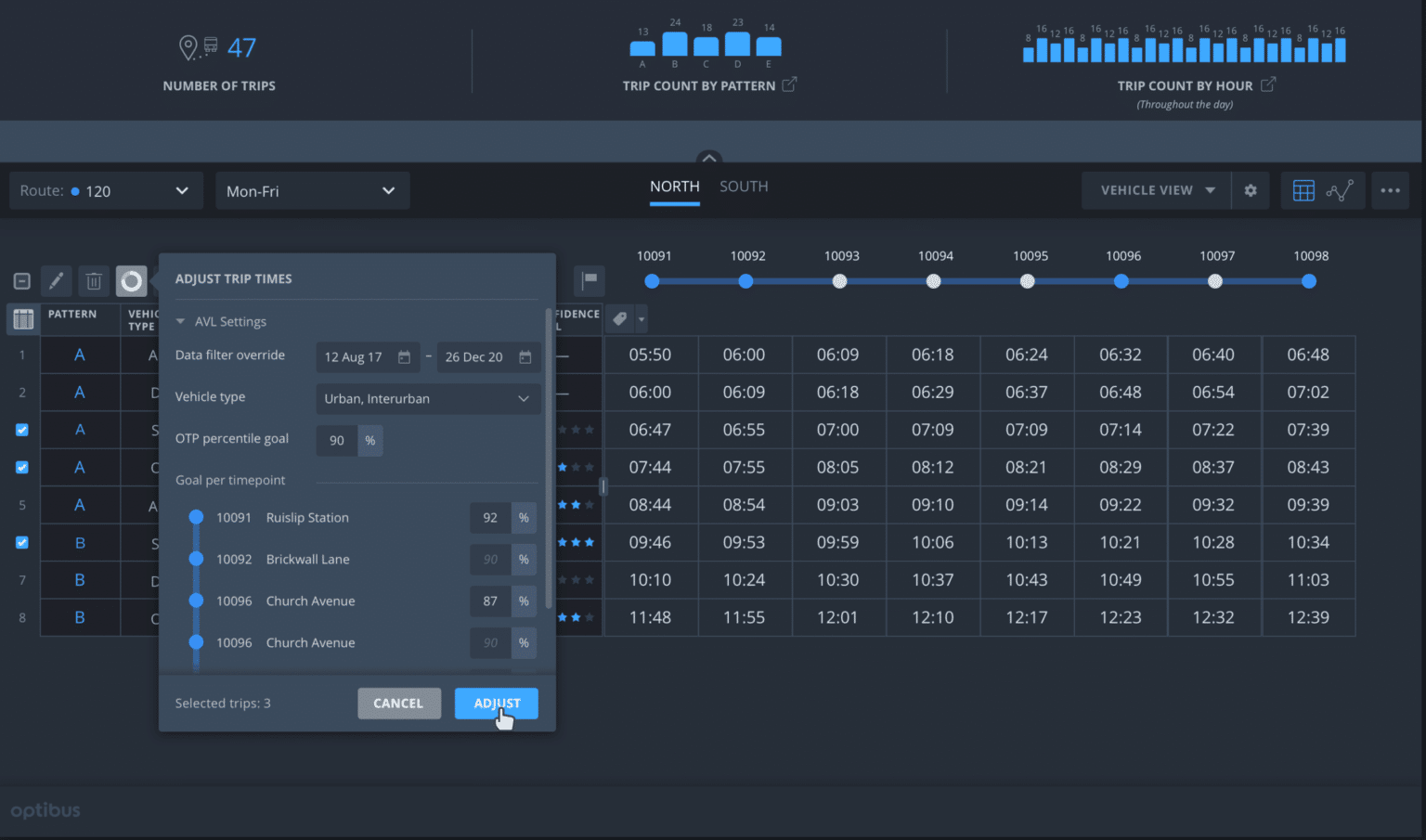Click the flag icon beside the dialog
Image resolution: width=1426 pixels, height=840 pixels.
tap(590, 279)
